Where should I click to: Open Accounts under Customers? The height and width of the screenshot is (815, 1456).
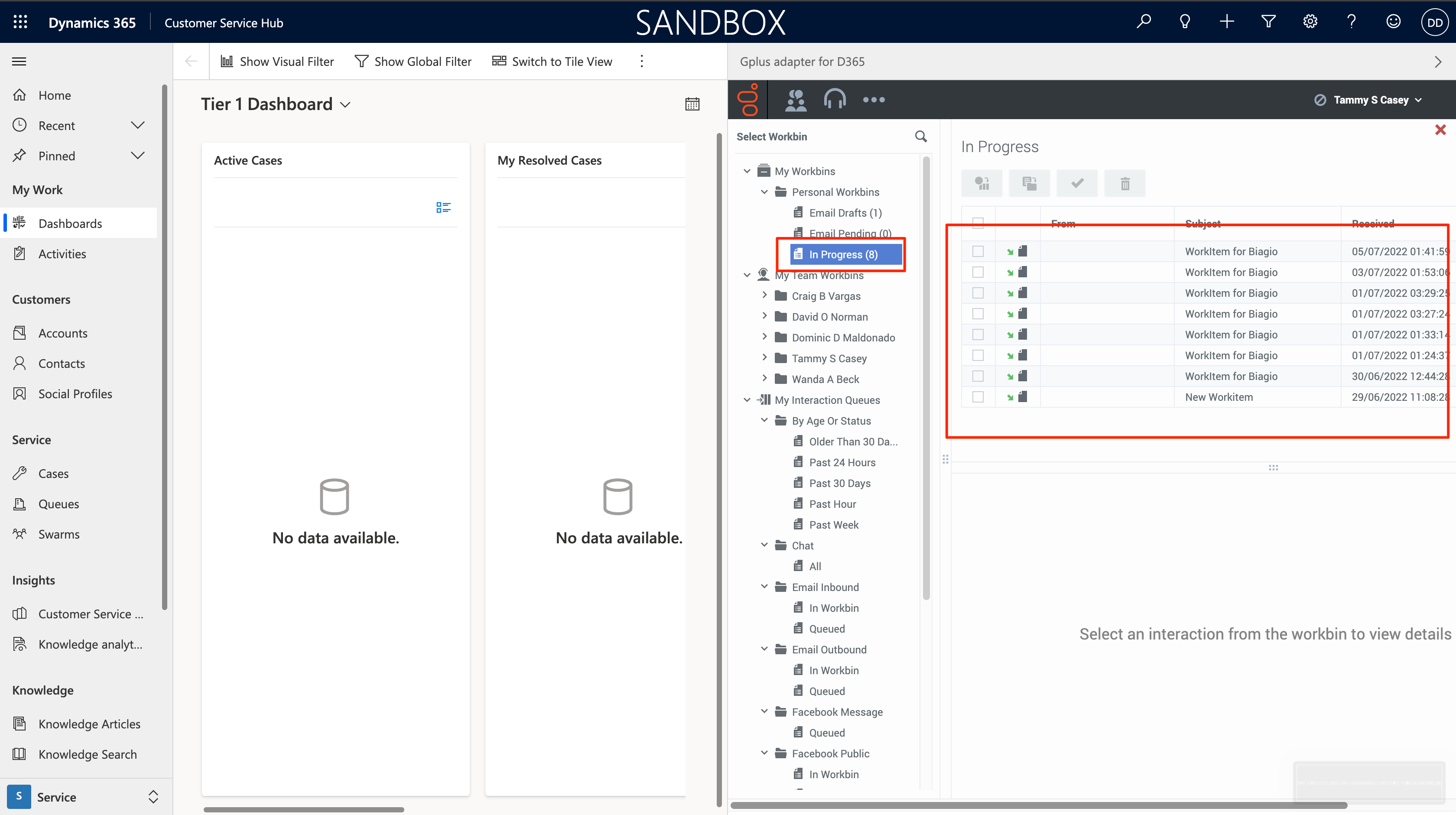[63, 333]
